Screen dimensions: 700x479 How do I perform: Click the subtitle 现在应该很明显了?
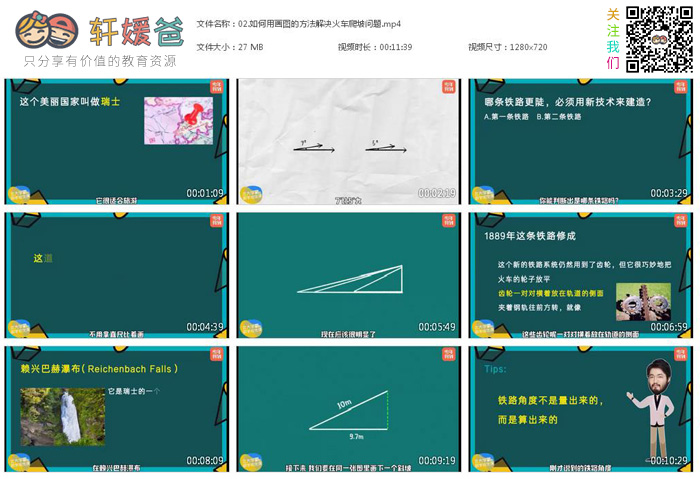pyautogui.click(x=349, y=334)
